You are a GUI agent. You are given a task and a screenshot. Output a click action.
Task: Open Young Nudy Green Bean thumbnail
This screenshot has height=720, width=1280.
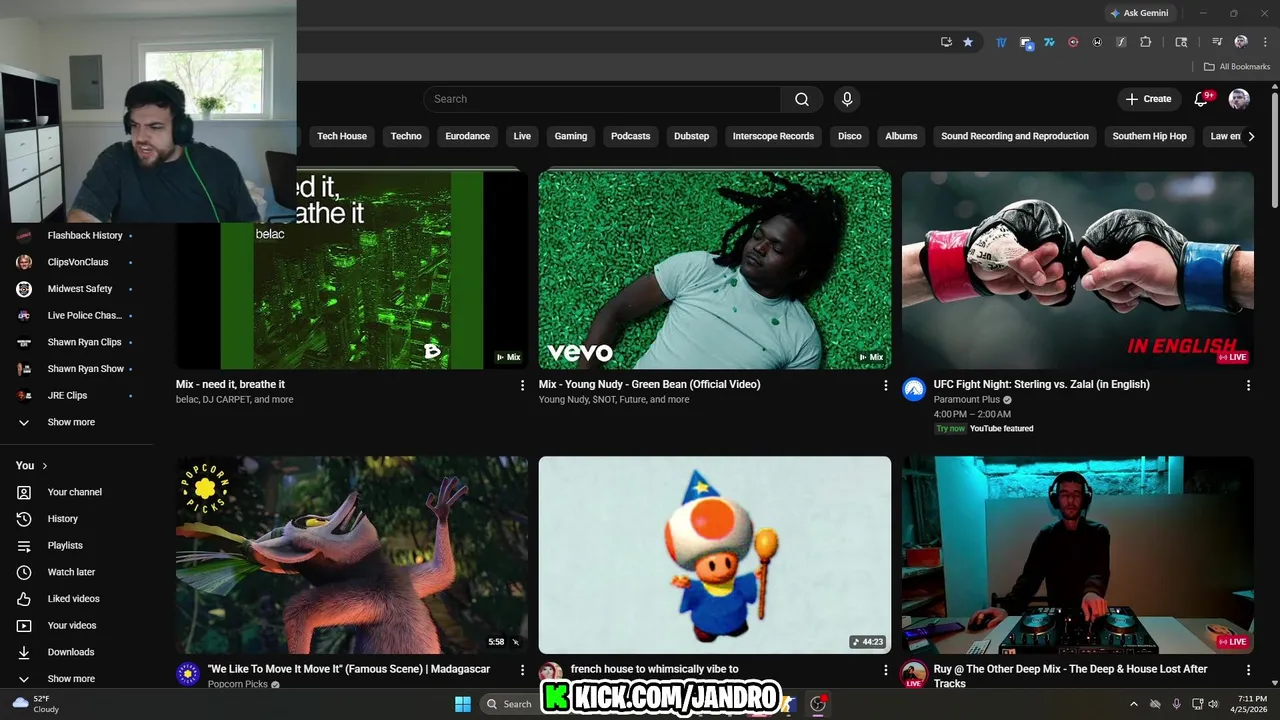pos(715,270)
